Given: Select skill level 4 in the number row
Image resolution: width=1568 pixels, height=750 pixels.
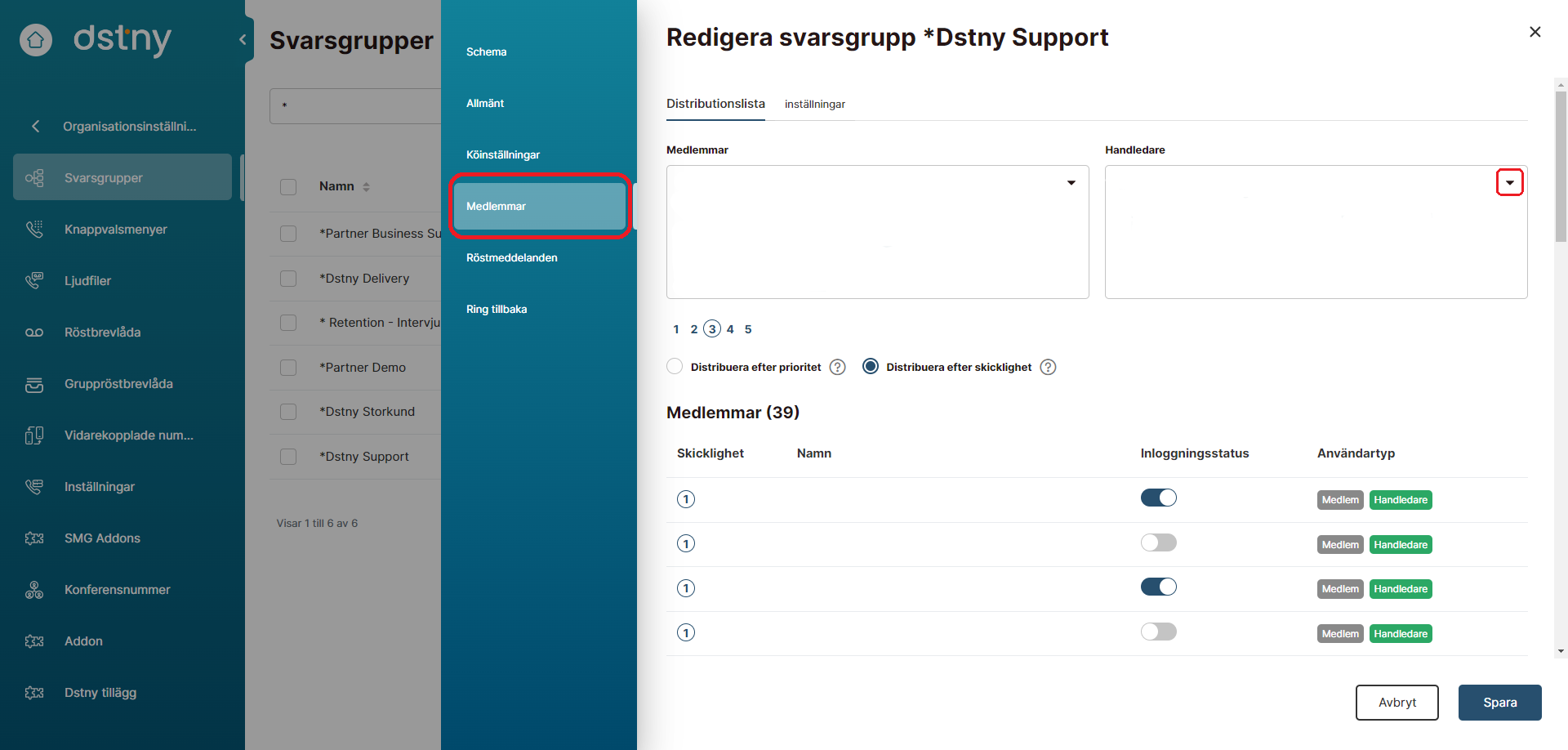Looking at the screenshot, I should pos(730,329).
